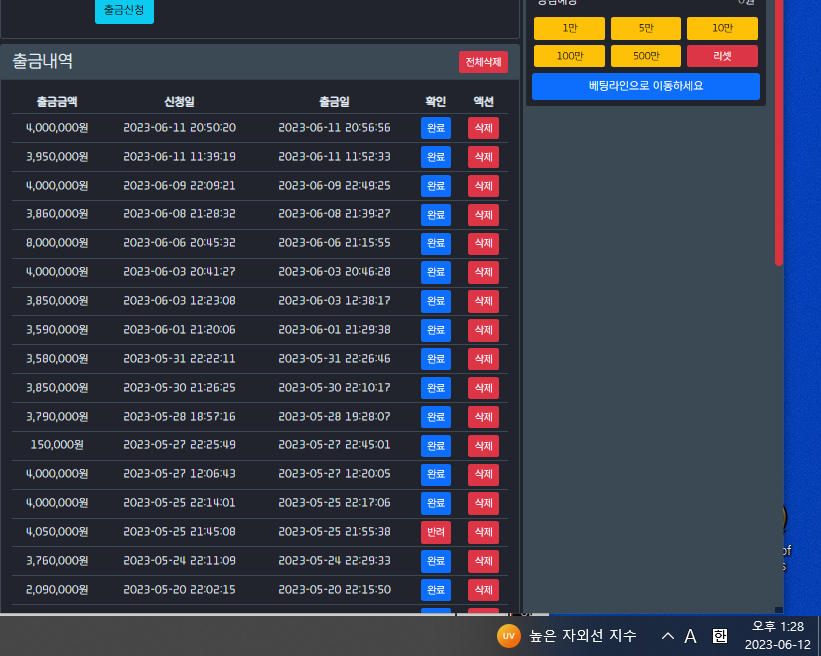821x656 pixels.
Task: Open the taskbar clock and date
Action: [x=777, y=635]
